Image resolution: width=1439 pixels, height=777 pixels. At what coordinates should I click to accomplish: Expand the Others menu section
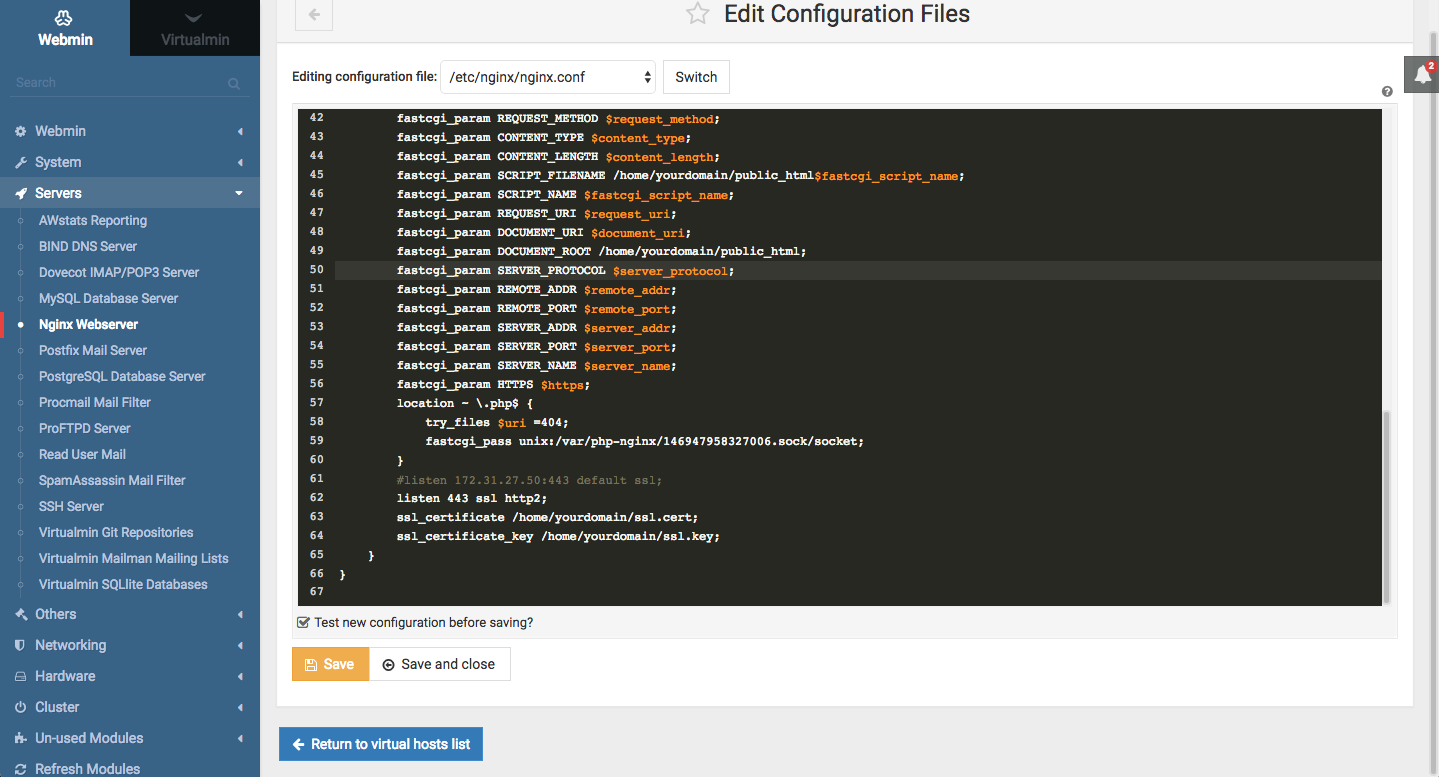[x=130, y=614]
